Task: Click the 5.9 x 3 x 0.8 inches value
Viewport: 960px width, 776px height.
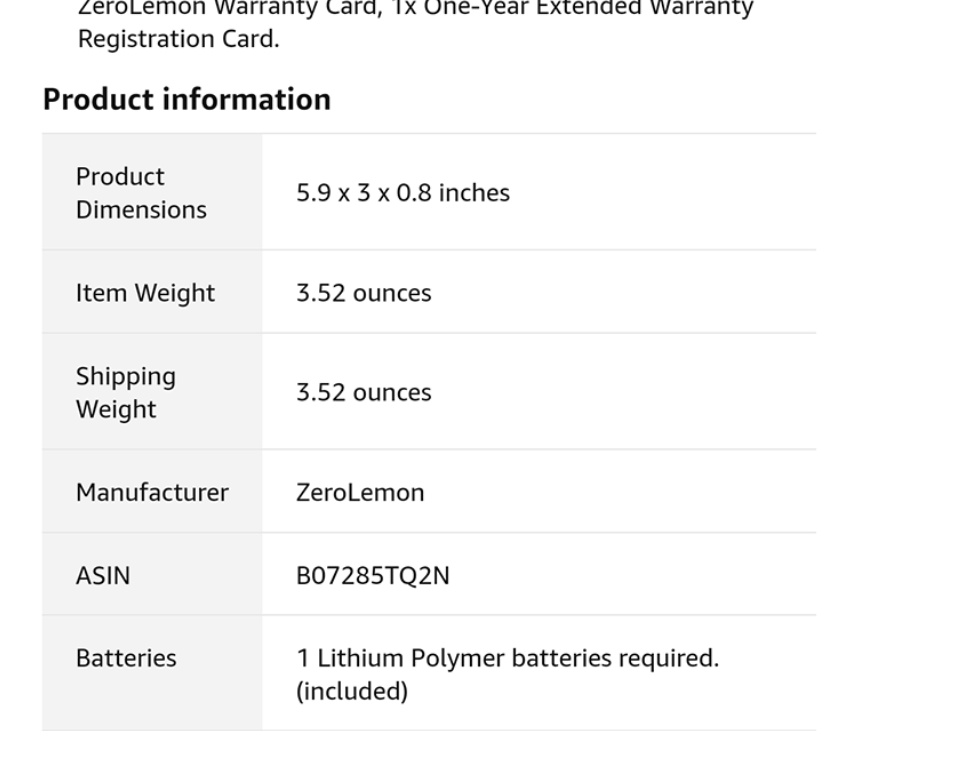Action: tap(402, 193)
